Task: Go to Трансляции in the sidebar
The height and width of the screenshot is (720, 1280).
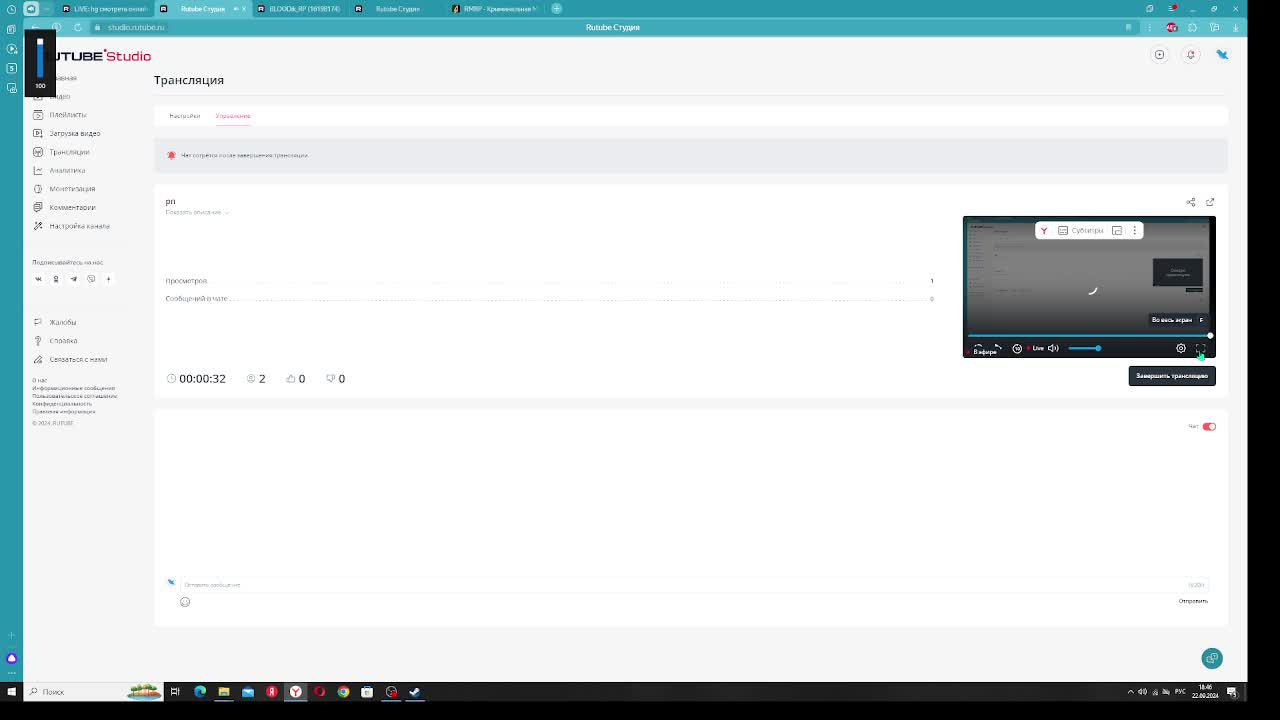Action: click(x=69, y=152)
